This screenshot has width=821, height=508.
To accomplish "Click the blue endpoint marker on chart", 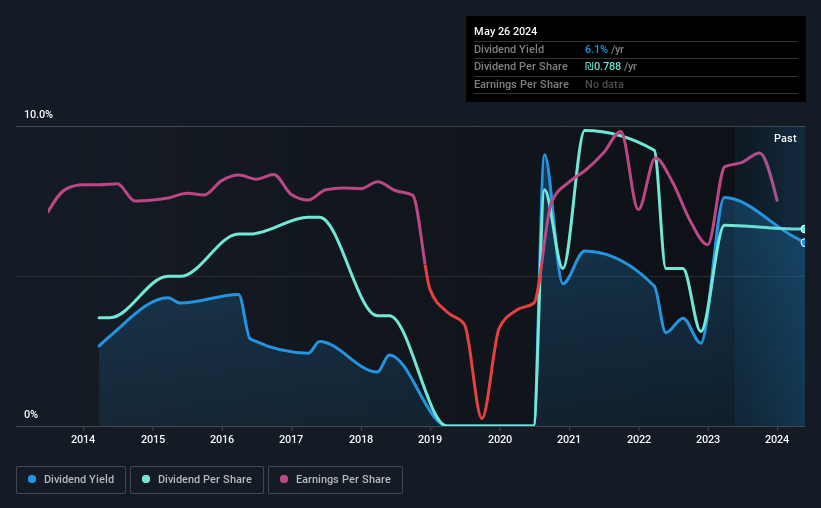I will click(803, 242).
